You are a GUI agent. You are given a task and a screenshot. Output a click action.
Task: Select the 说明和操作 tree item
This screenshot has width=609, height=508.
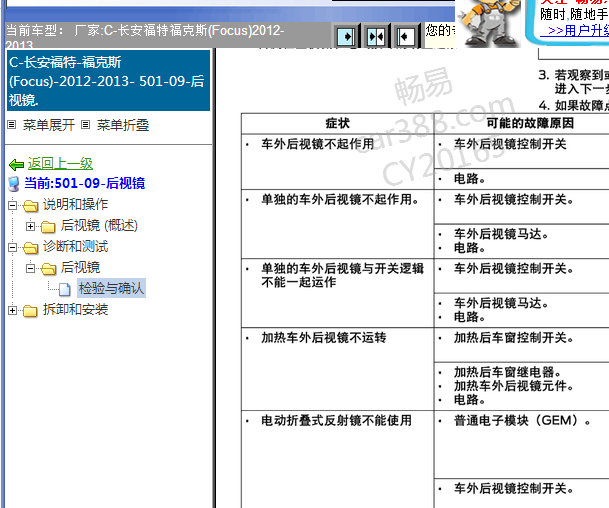(75, 204)
